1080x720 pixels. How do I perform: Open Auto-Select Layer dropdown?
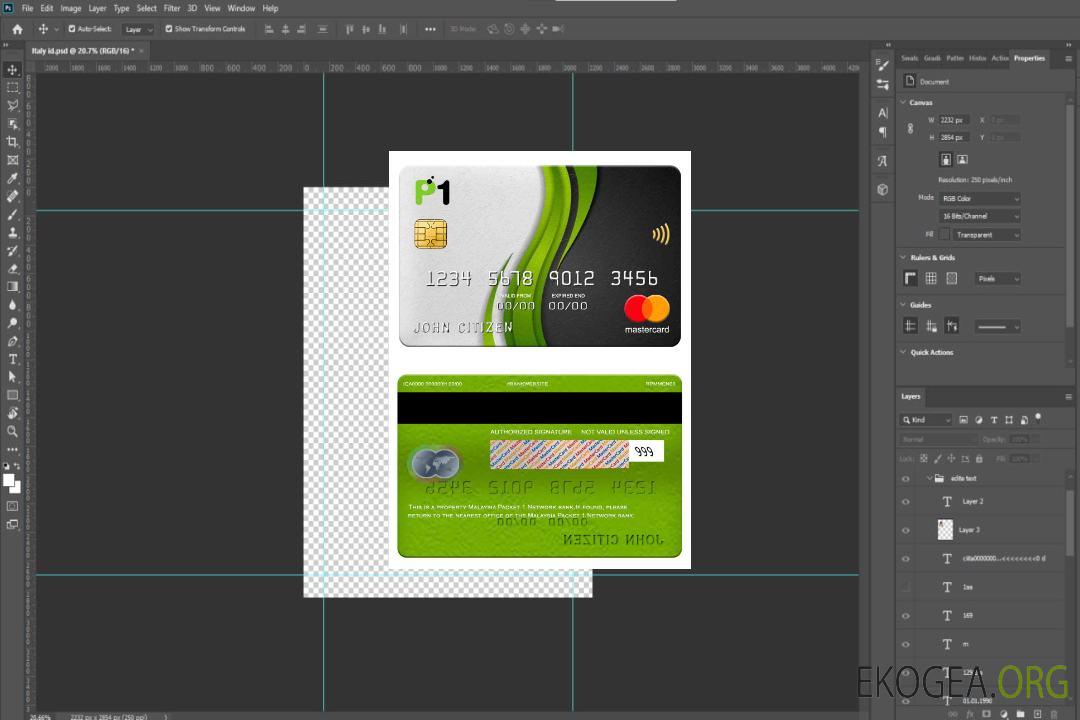(x=138, y=29)
